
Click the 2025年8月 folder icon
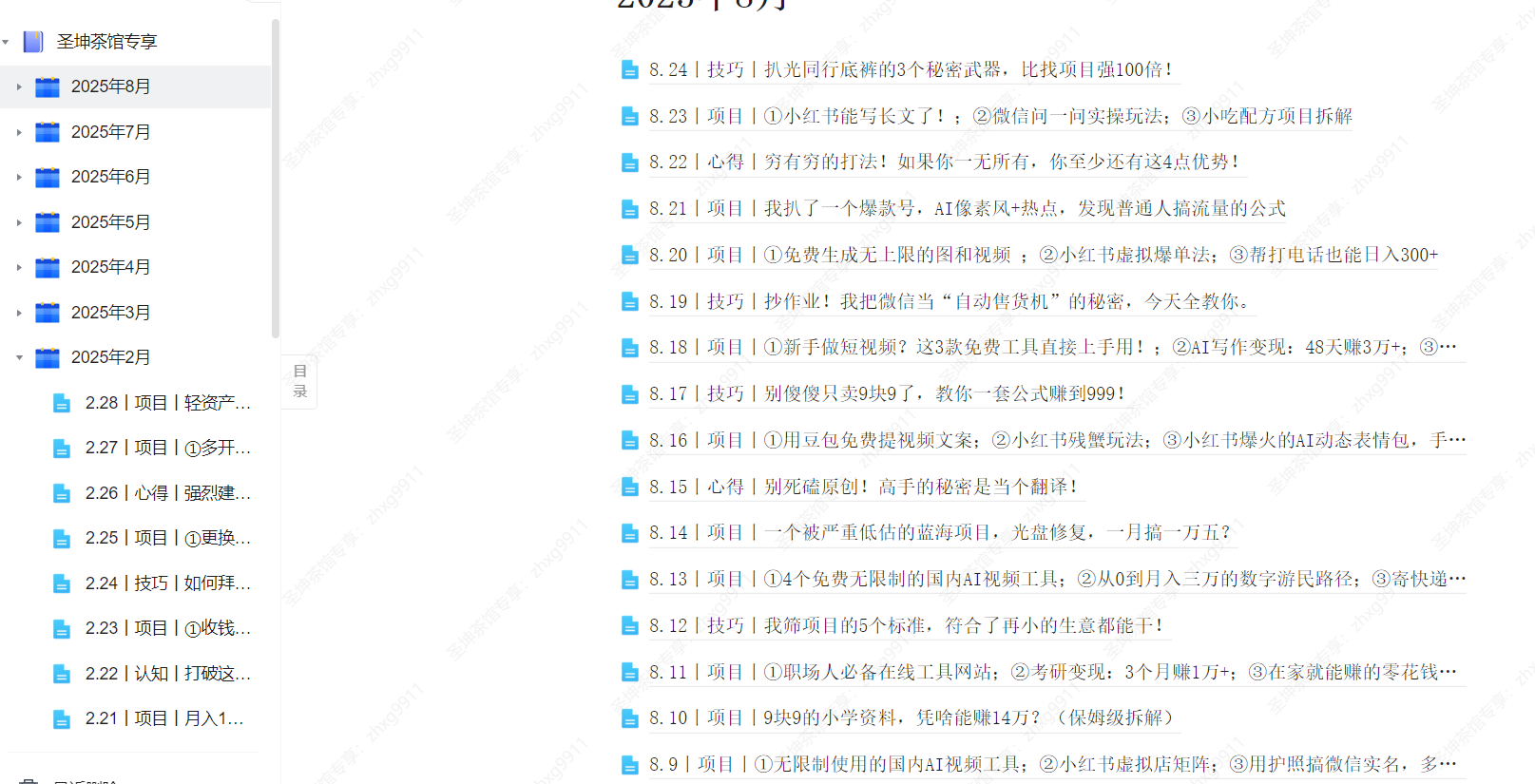pos(48,87)
